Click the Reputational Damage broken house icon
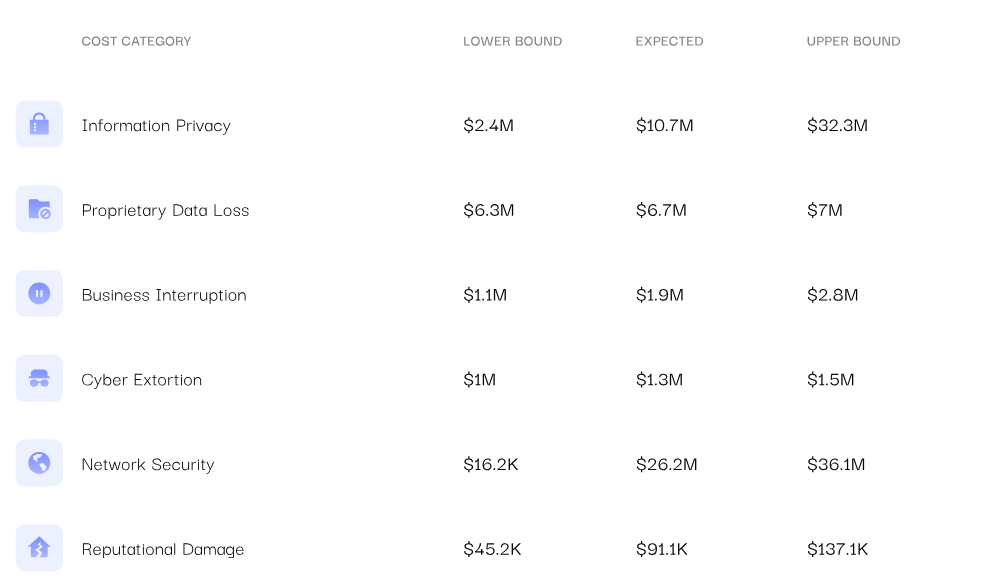 (39, 548)
